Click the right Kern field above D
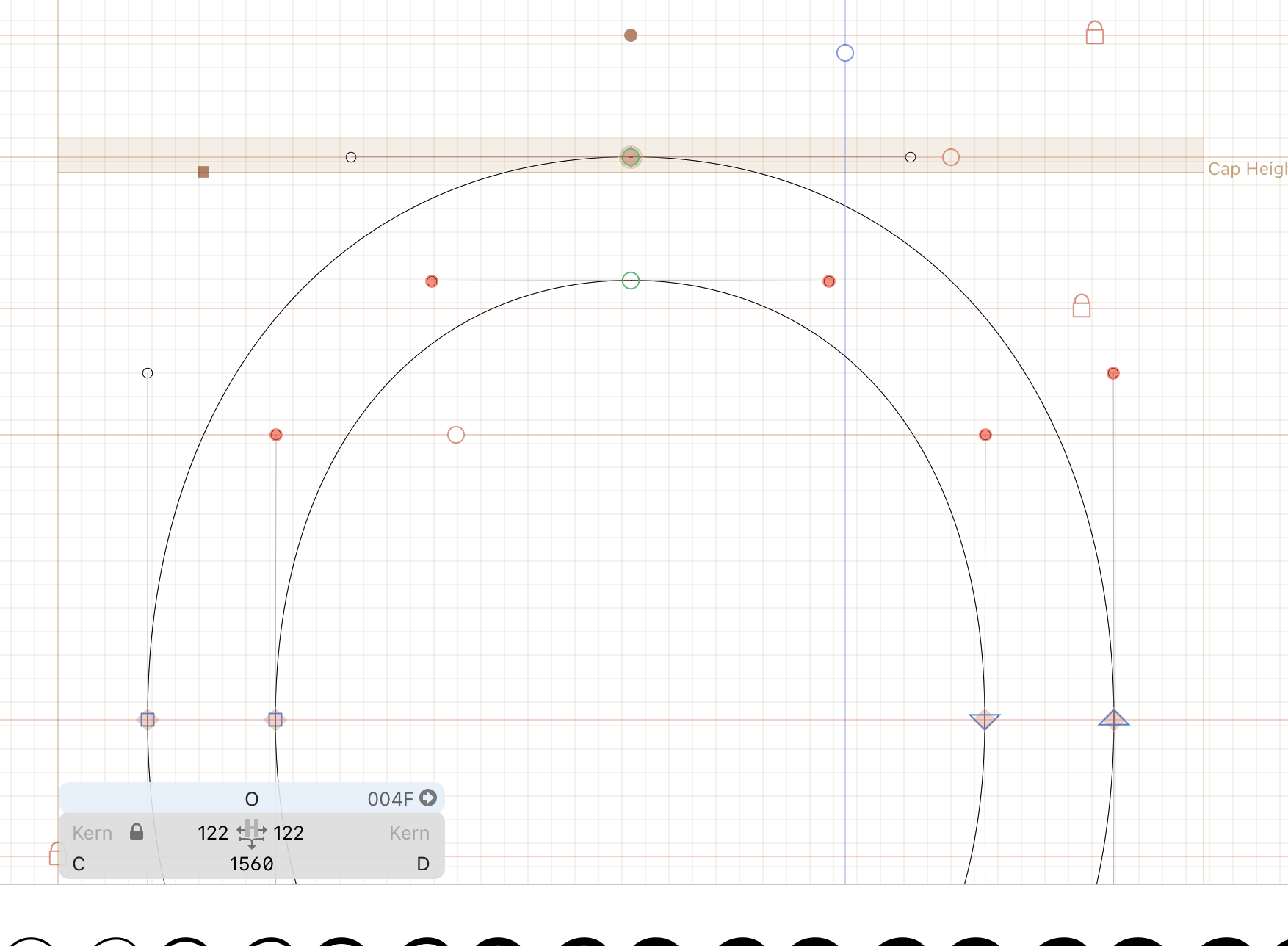This screenshot has width=1288, height=946. 409,833
